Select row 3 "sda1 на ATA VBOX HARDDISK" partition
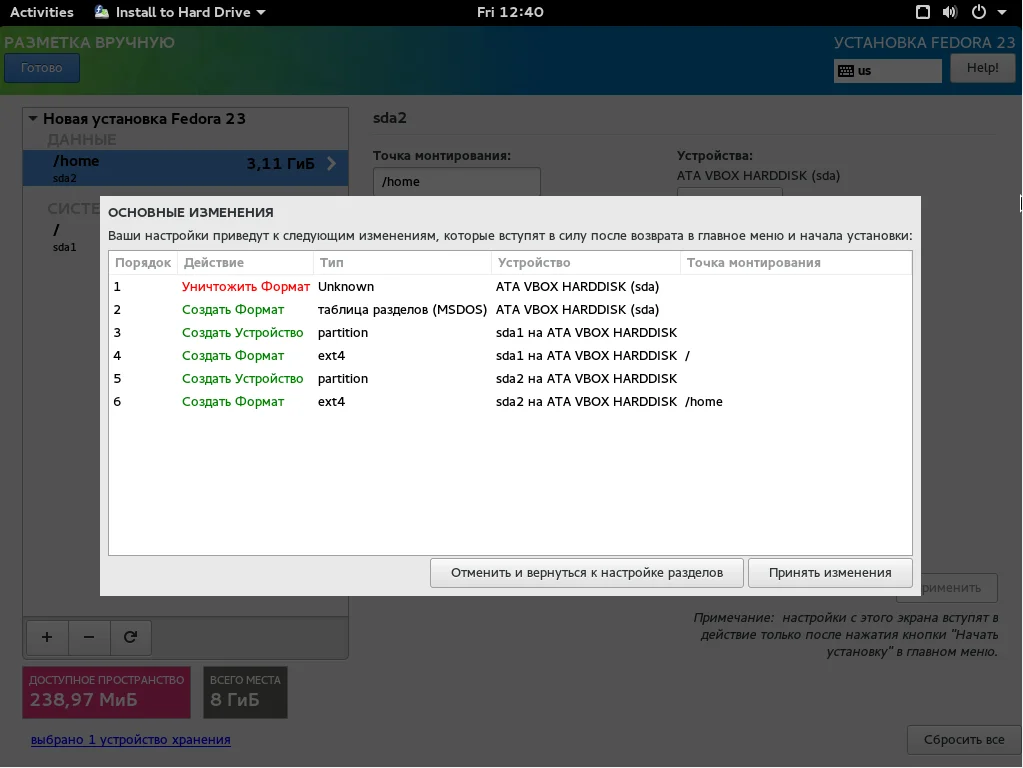1023x768 pixels. [x=510, y=332]
